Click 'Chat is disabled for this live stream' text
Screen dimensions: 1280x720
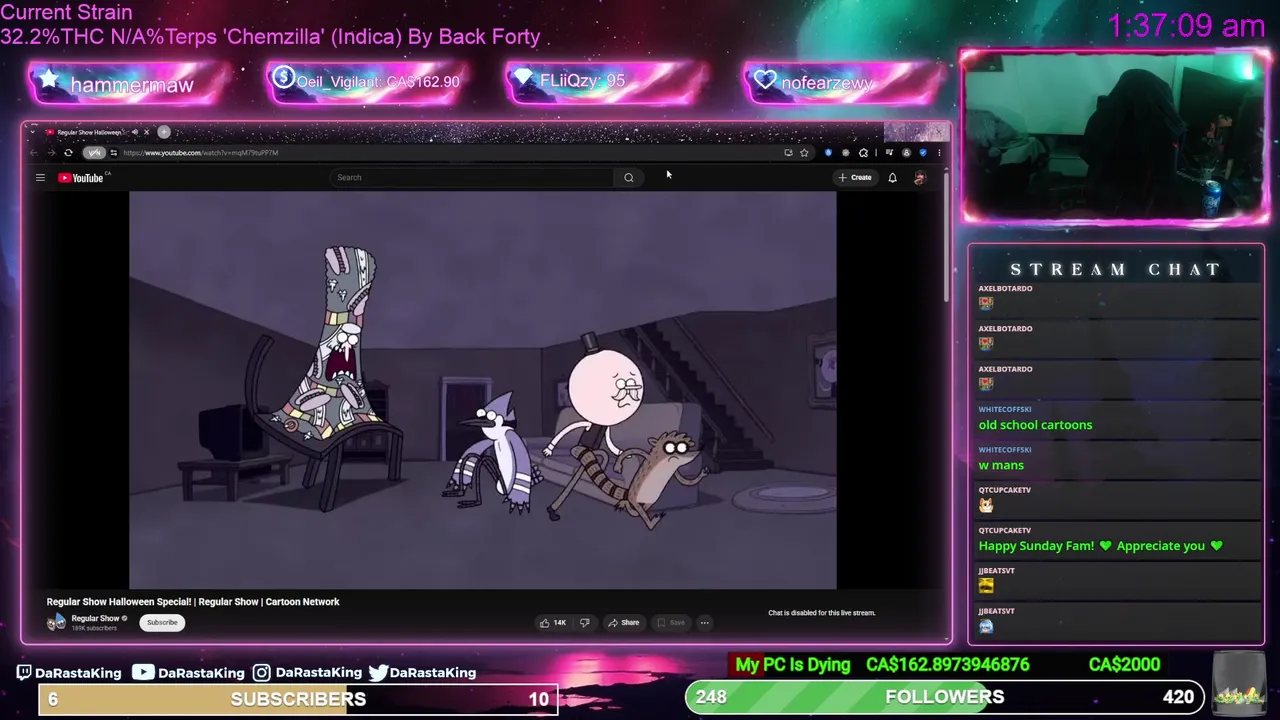821,613
